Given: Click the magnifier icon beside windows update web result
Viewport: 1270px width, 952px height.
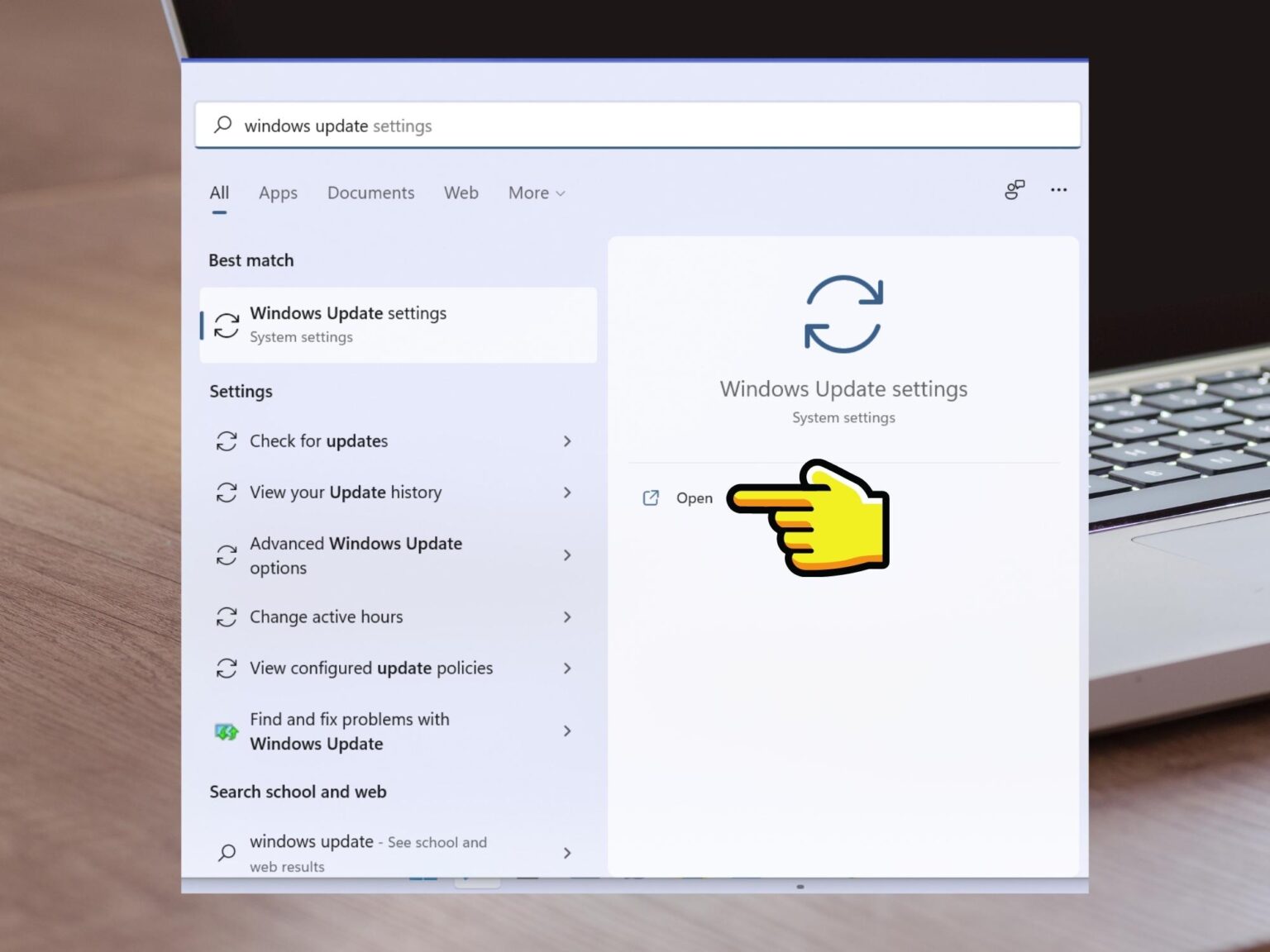Looking at the screenshot, I should [227, 853].
